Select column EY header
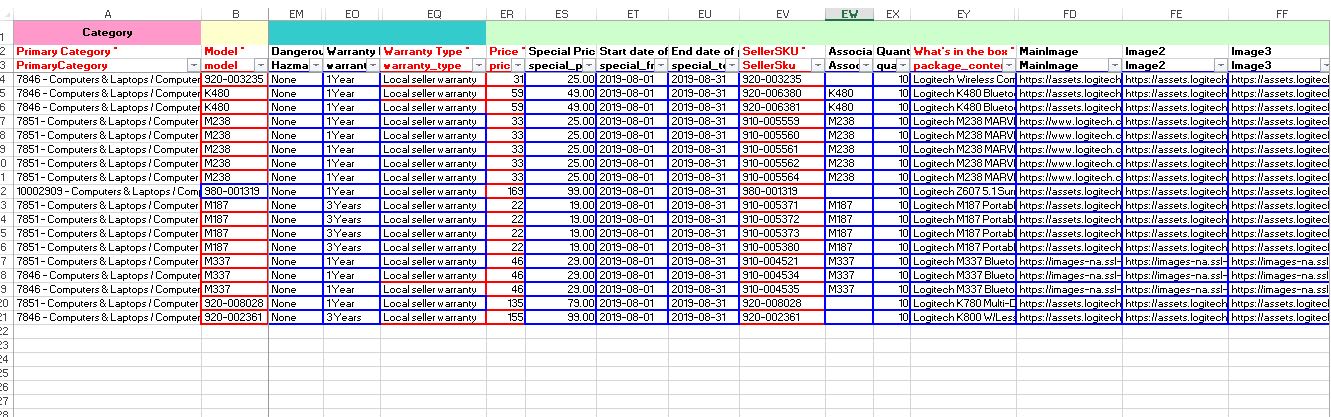This screenshot has width=1331, height=417. pyautogui.click(x=963, y=14)
